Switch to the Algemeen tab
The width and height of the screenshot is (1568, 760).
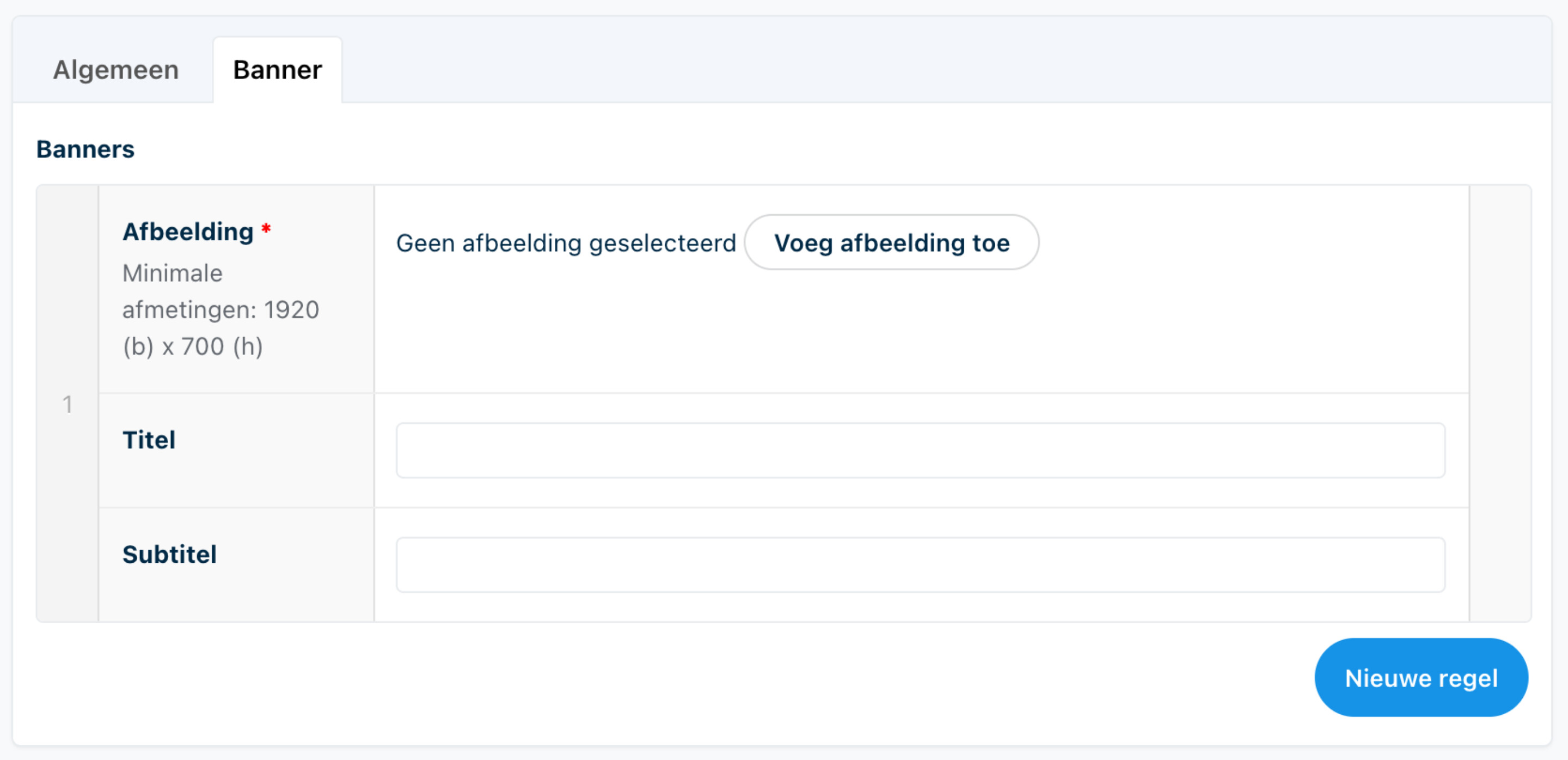click(x=115, y=69)
